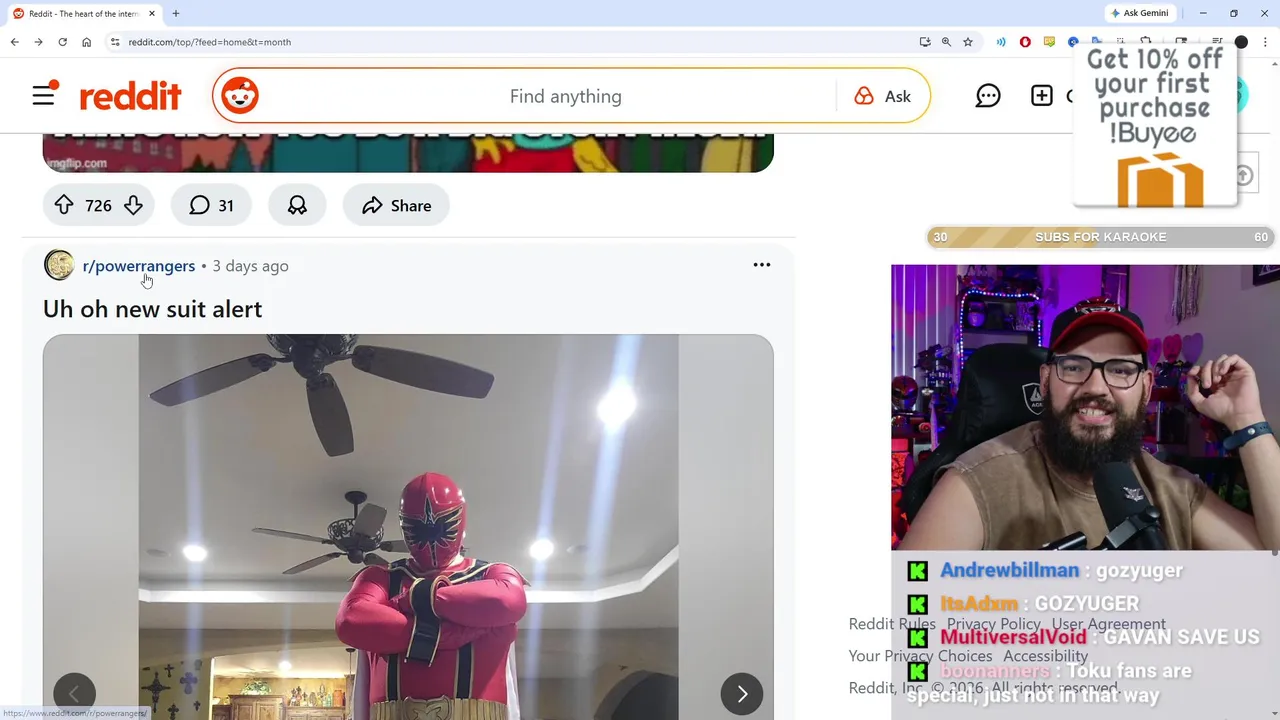Click the SUBS FOR KARAOKE progress bar
Viewport: 1280px width, 720px height.
click(x=1101, y=237)
